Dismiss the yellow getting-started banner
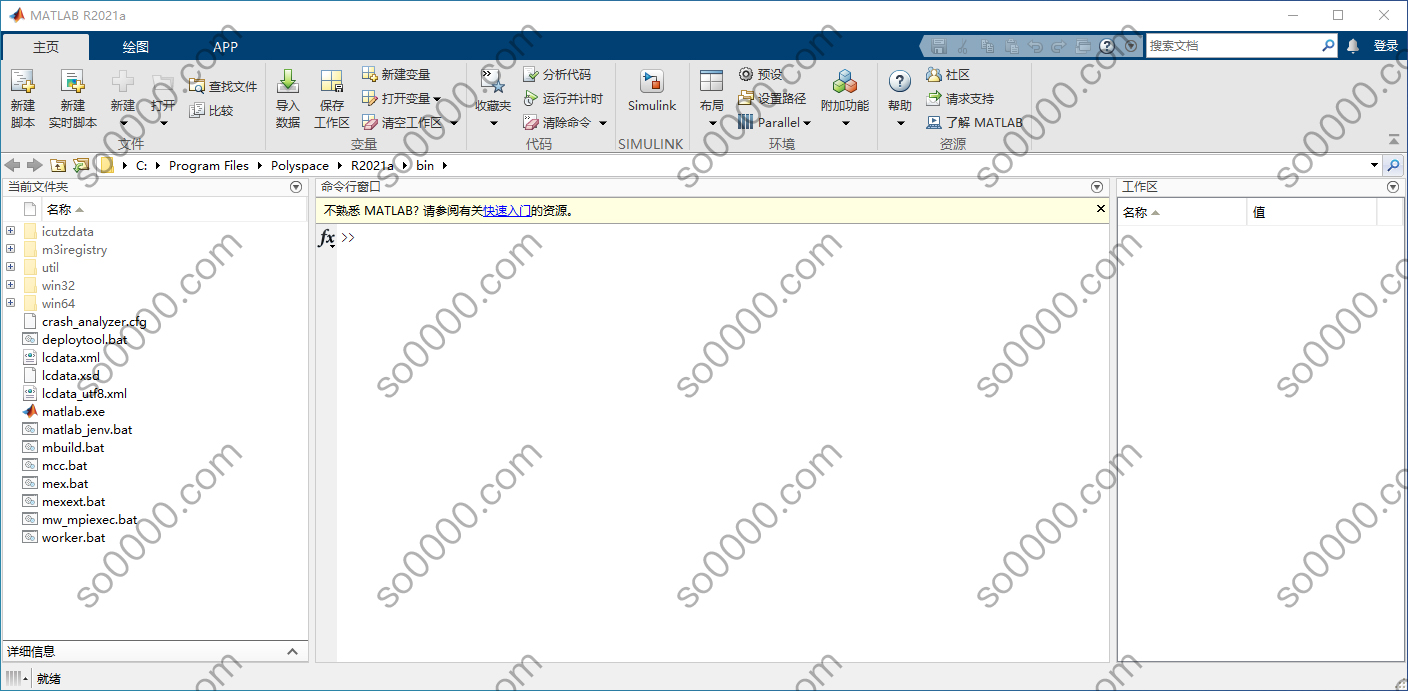 click(1101, 209)
